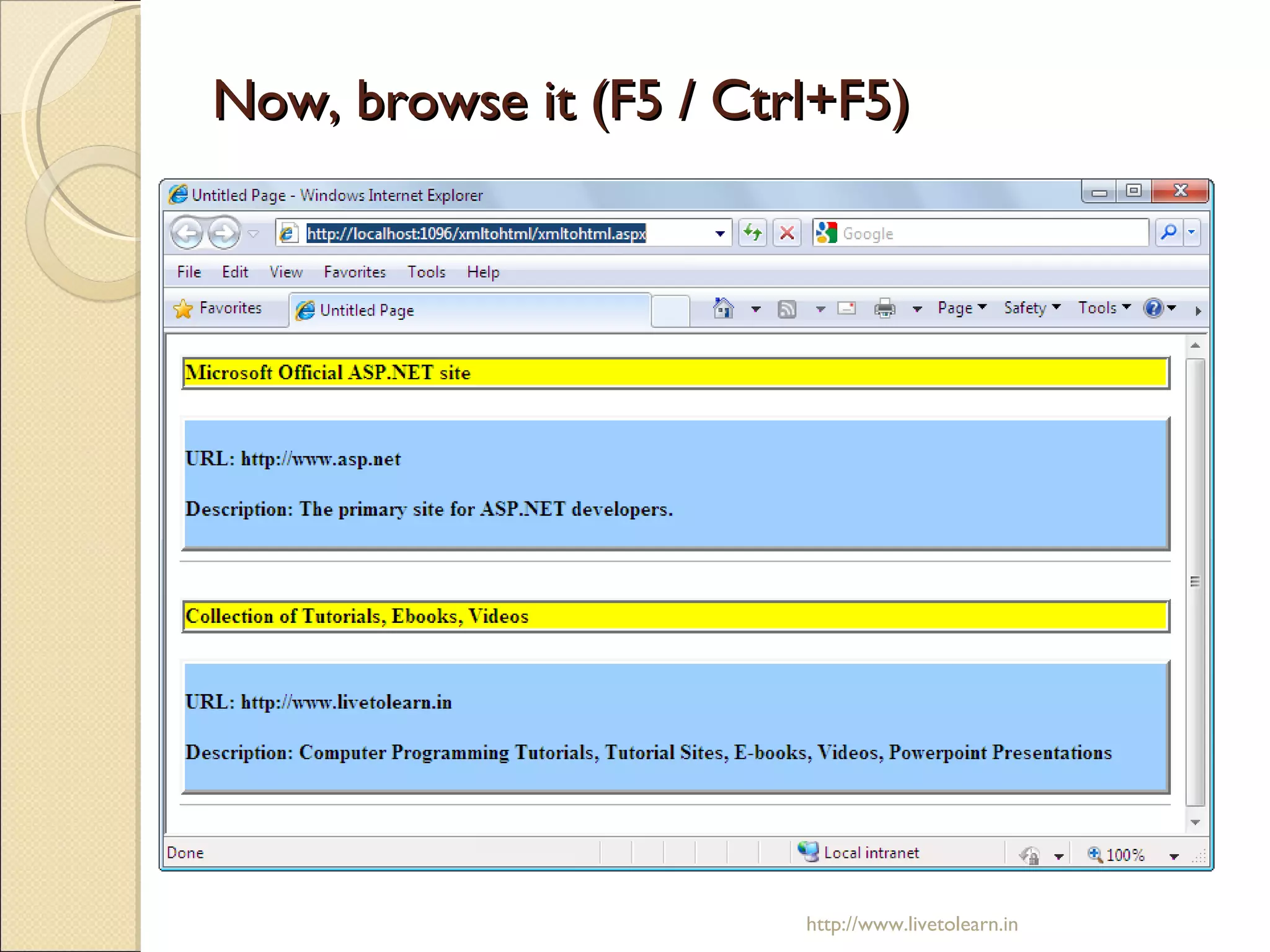
Task: Open a new blank tab
Action: coord(670,311)
